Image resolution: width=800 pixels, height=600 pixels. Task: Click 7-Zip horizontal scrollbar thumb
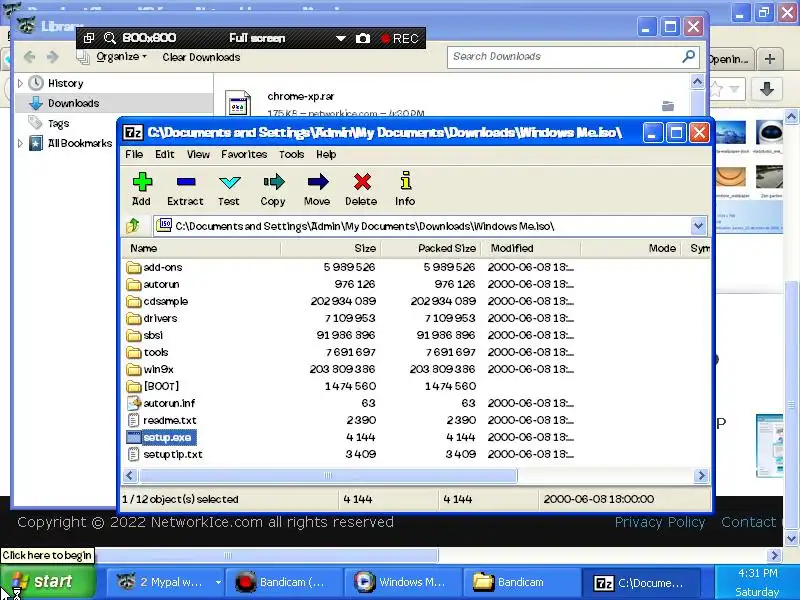(x=329, y=476)
